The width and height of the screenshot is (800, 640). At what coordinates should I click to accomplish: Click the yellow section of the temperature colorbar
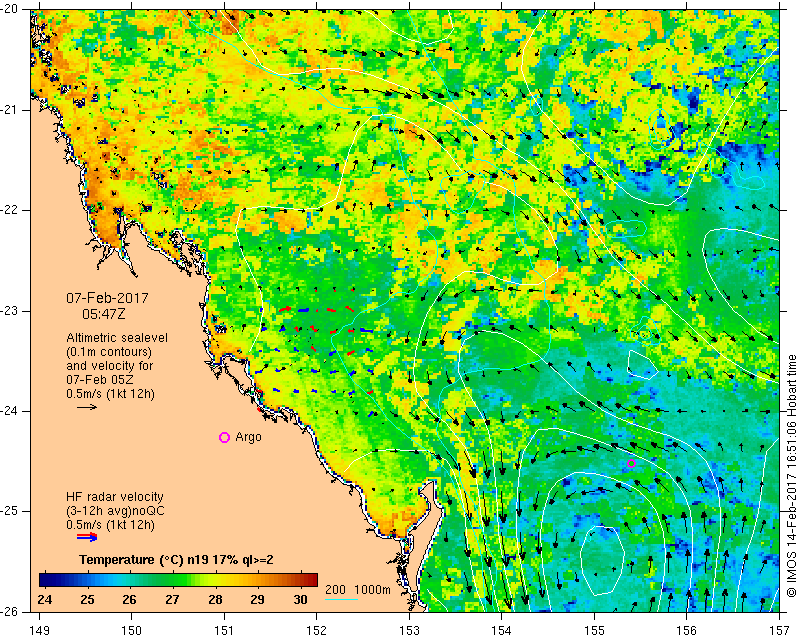click(x=217, y=580)
